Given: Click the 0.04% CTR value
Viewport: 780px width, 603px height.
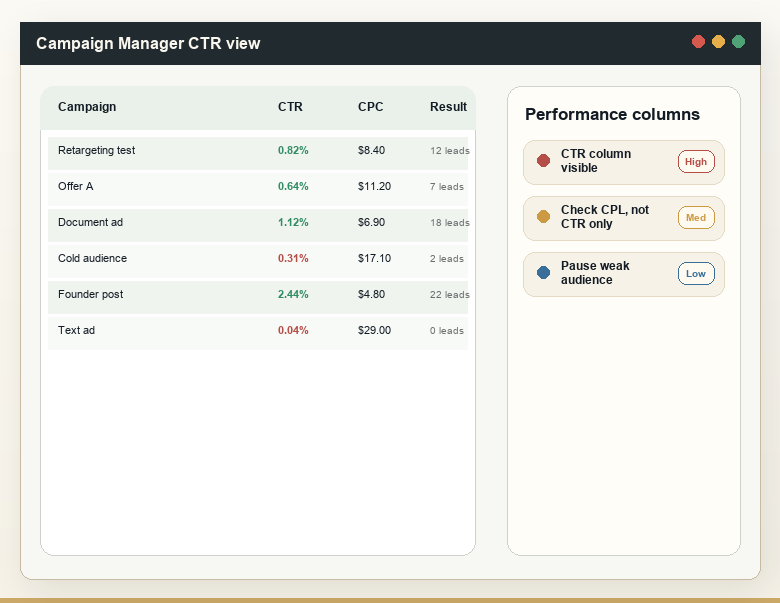Looking at the screenshot, I should 293,330.
